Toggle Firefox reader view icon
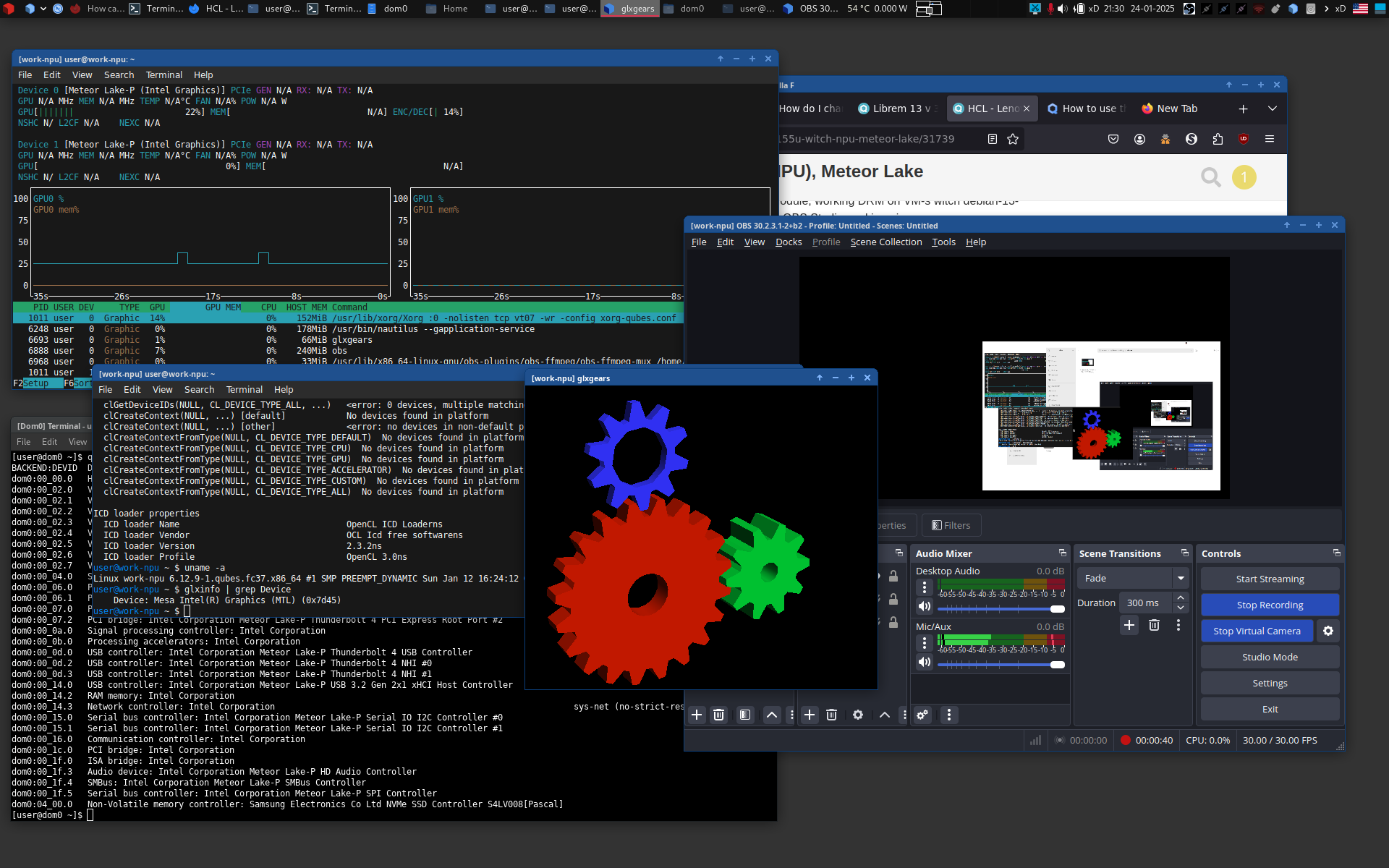 click(x=993, y=139)
